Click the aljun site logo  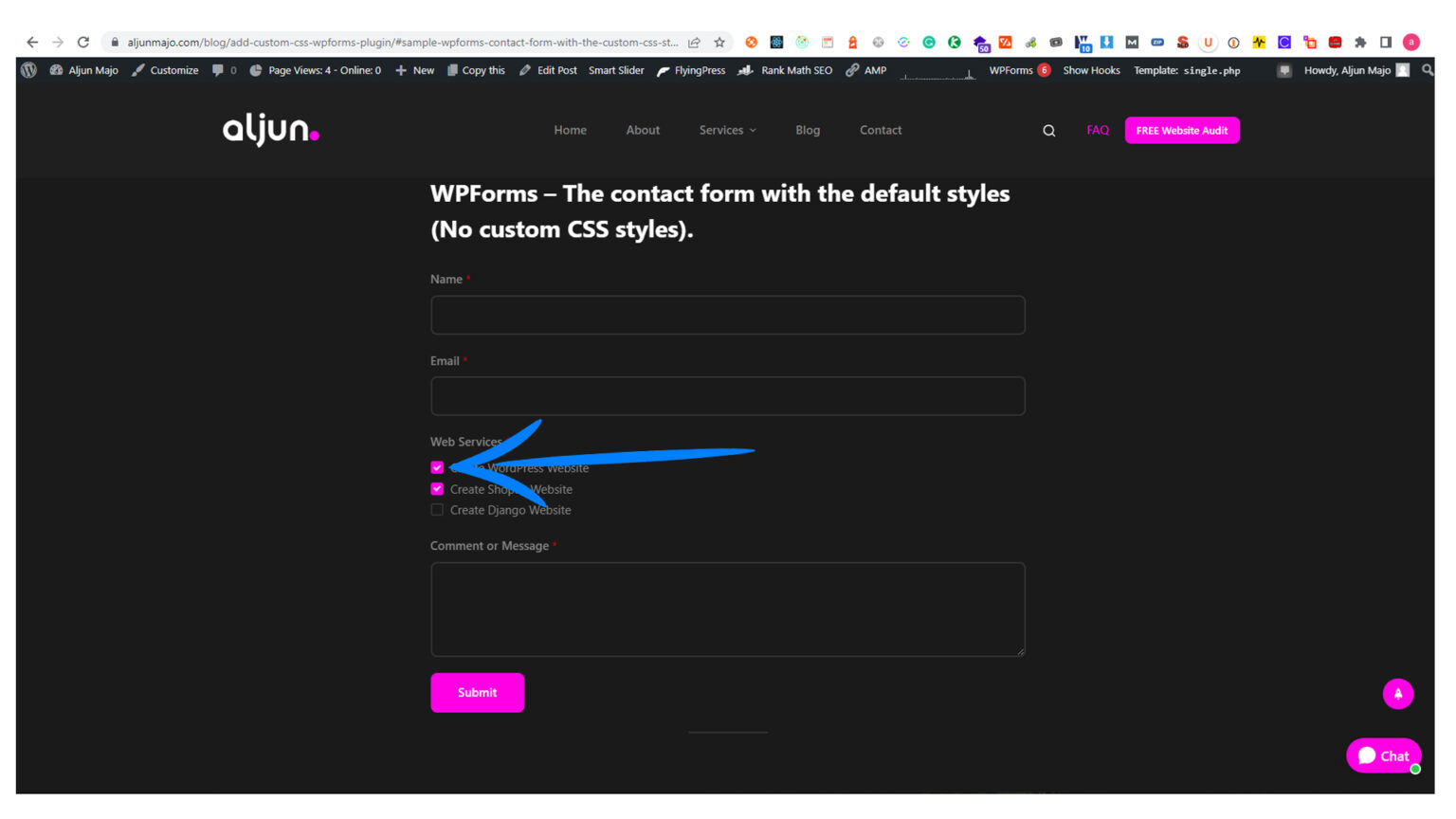click(x=270, y=130)
